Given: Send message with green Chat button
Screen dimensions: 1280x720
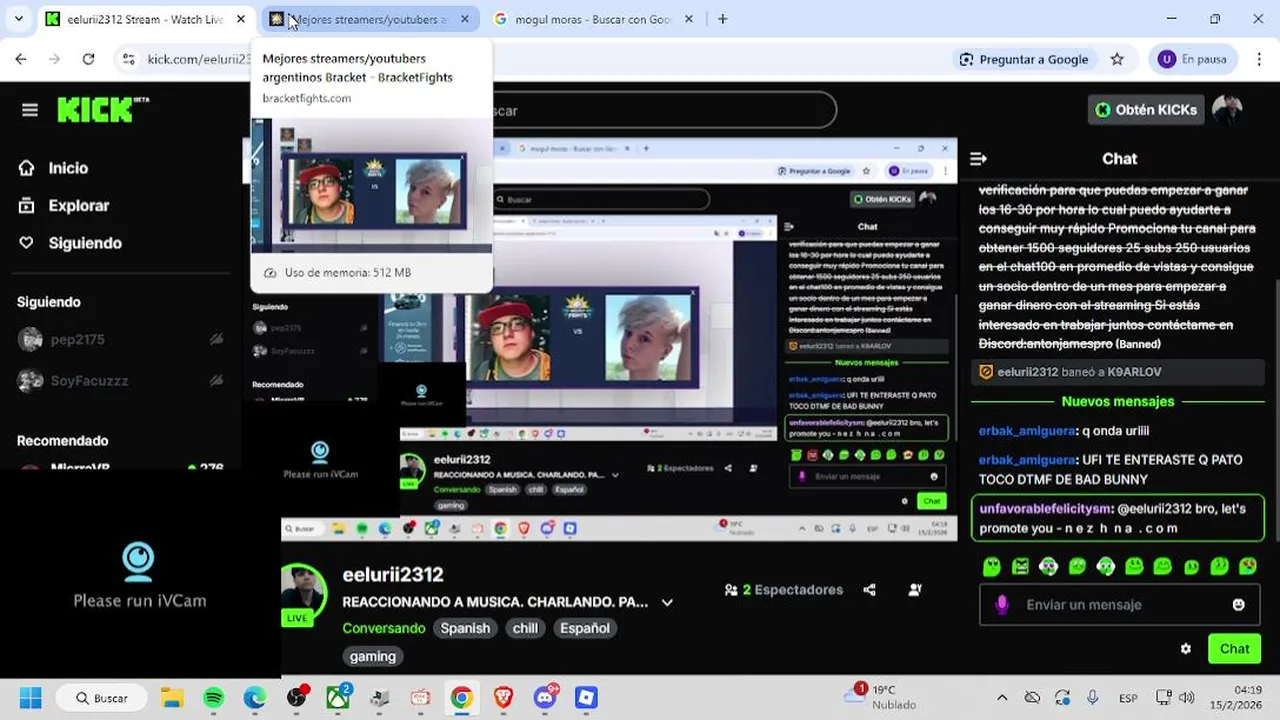Looking at the screenshot, I should pos(1234,649).
